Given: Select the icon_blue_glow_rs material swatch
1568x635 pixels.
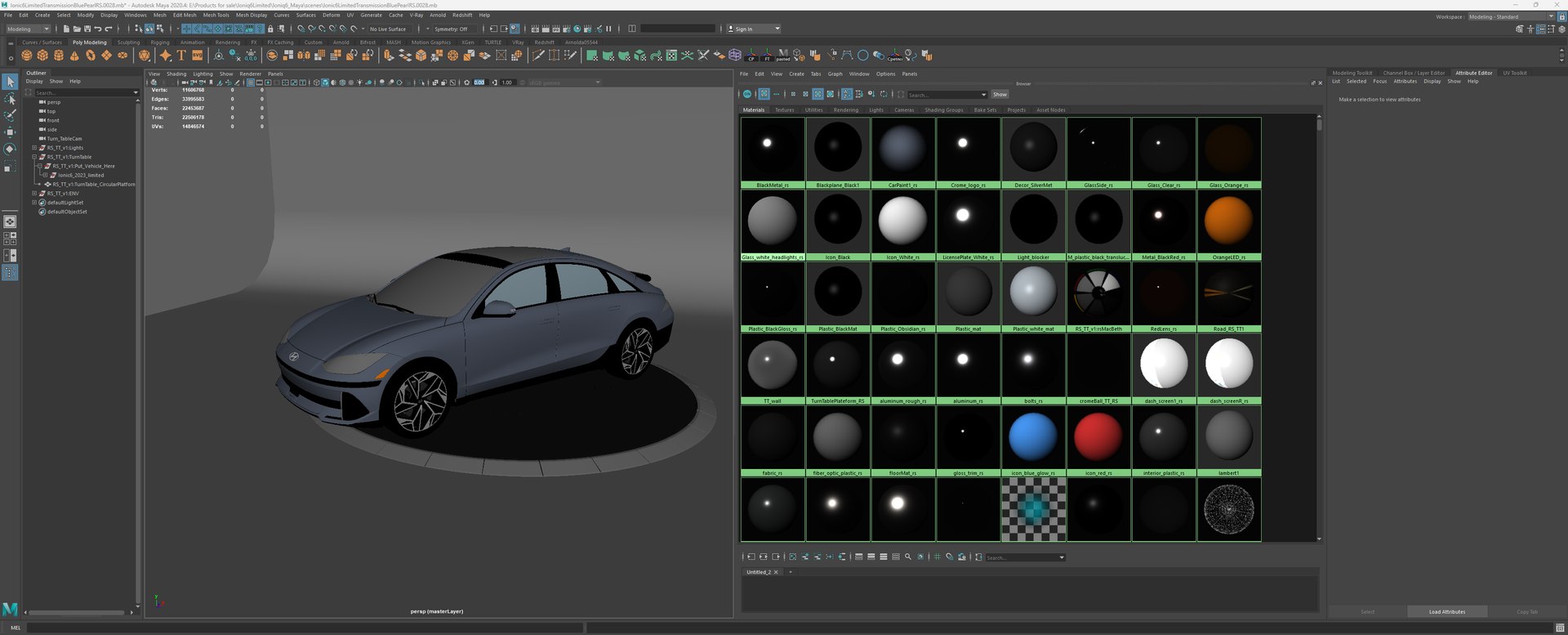Looking at the screenshot, I should point(1033,440).
